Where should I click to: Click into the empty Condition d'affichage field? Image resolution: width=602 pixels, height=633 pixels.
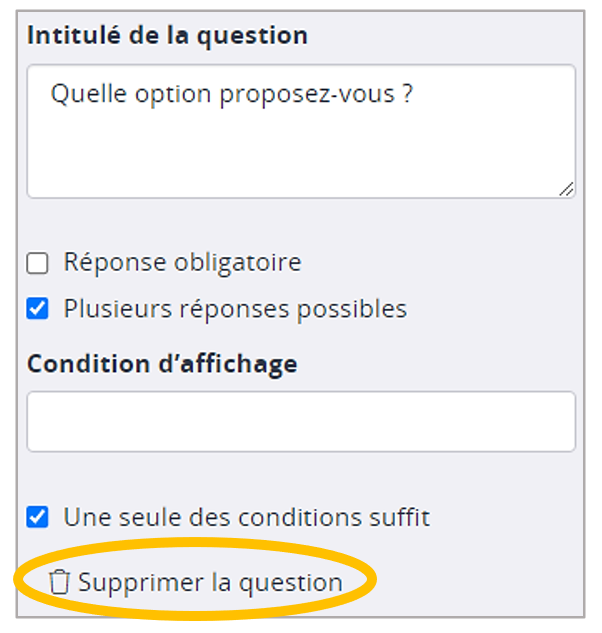pos(300,421)
